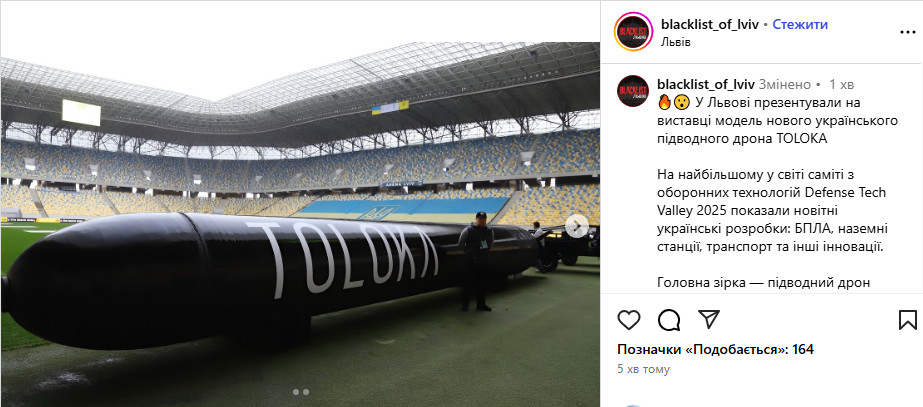Open caption author's small avatar

(633, 91)
